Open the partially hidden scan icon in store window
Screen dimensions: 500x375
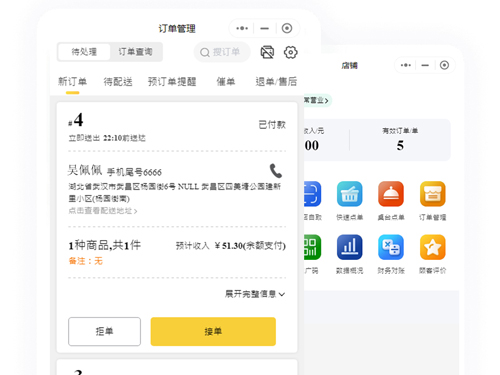312,194
